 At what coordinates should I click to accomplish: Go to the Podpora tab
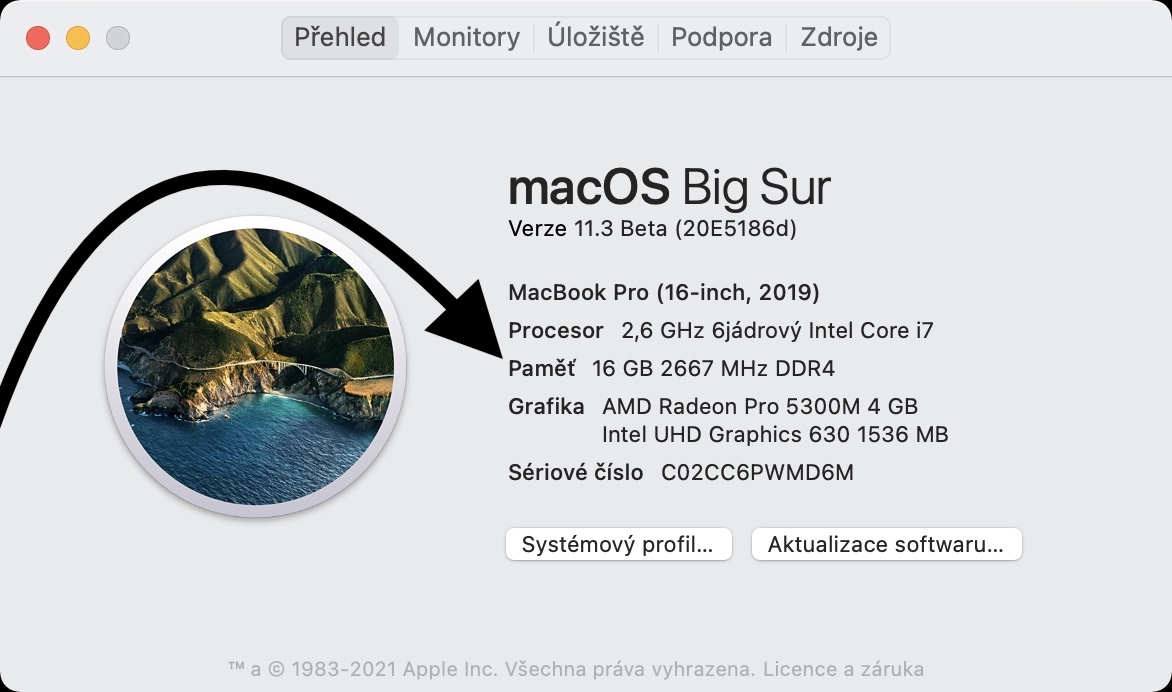pyautogui.click(x=721, y=38)
